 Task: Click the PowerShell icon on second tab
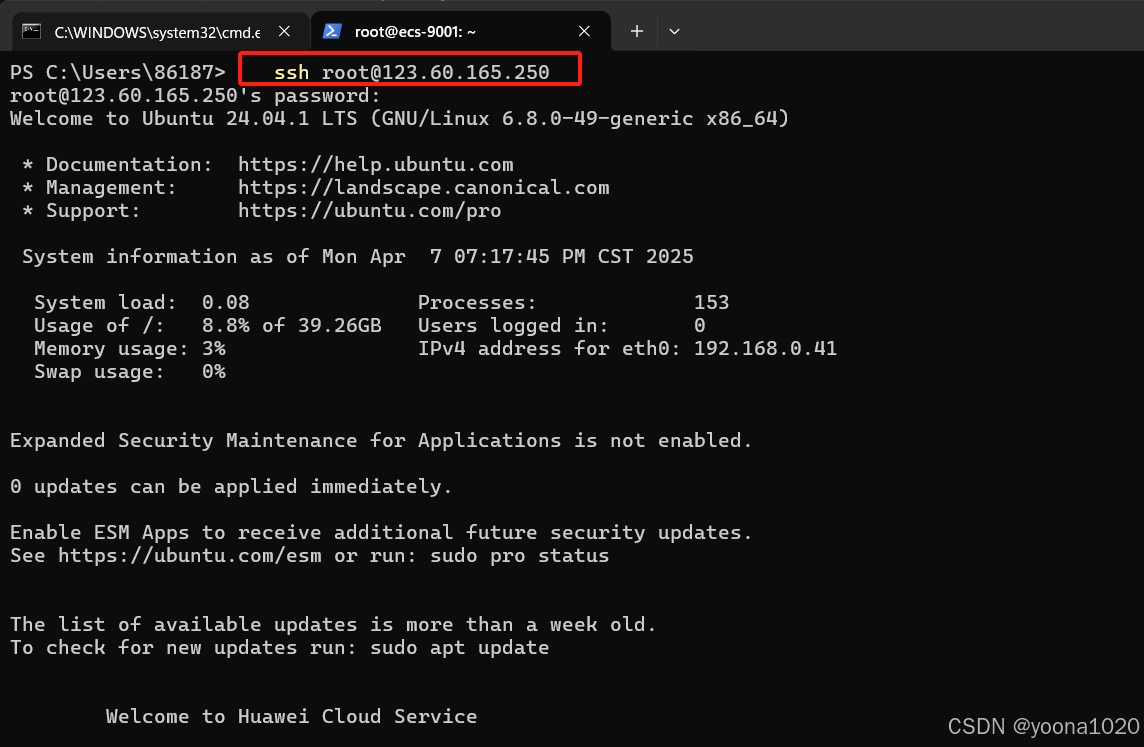coord(333,31)
